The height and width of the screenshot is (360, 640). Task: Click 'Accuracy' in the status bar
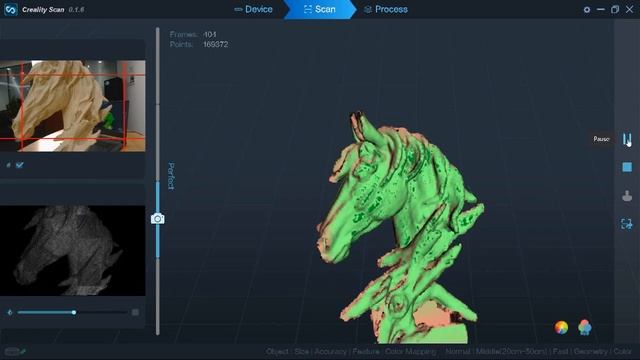click(330, 351)
